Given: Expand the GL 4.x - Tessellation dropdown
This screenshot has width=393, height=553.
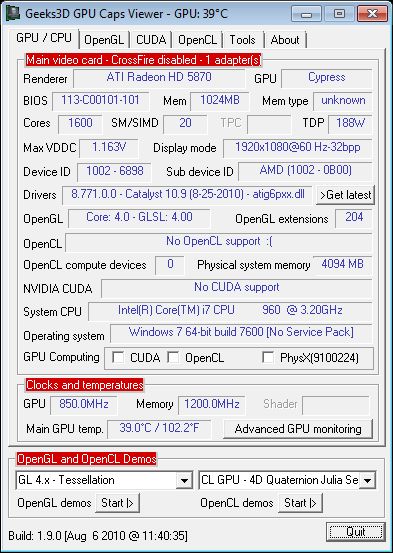Looking at the screenshot, I should [184, 480].
